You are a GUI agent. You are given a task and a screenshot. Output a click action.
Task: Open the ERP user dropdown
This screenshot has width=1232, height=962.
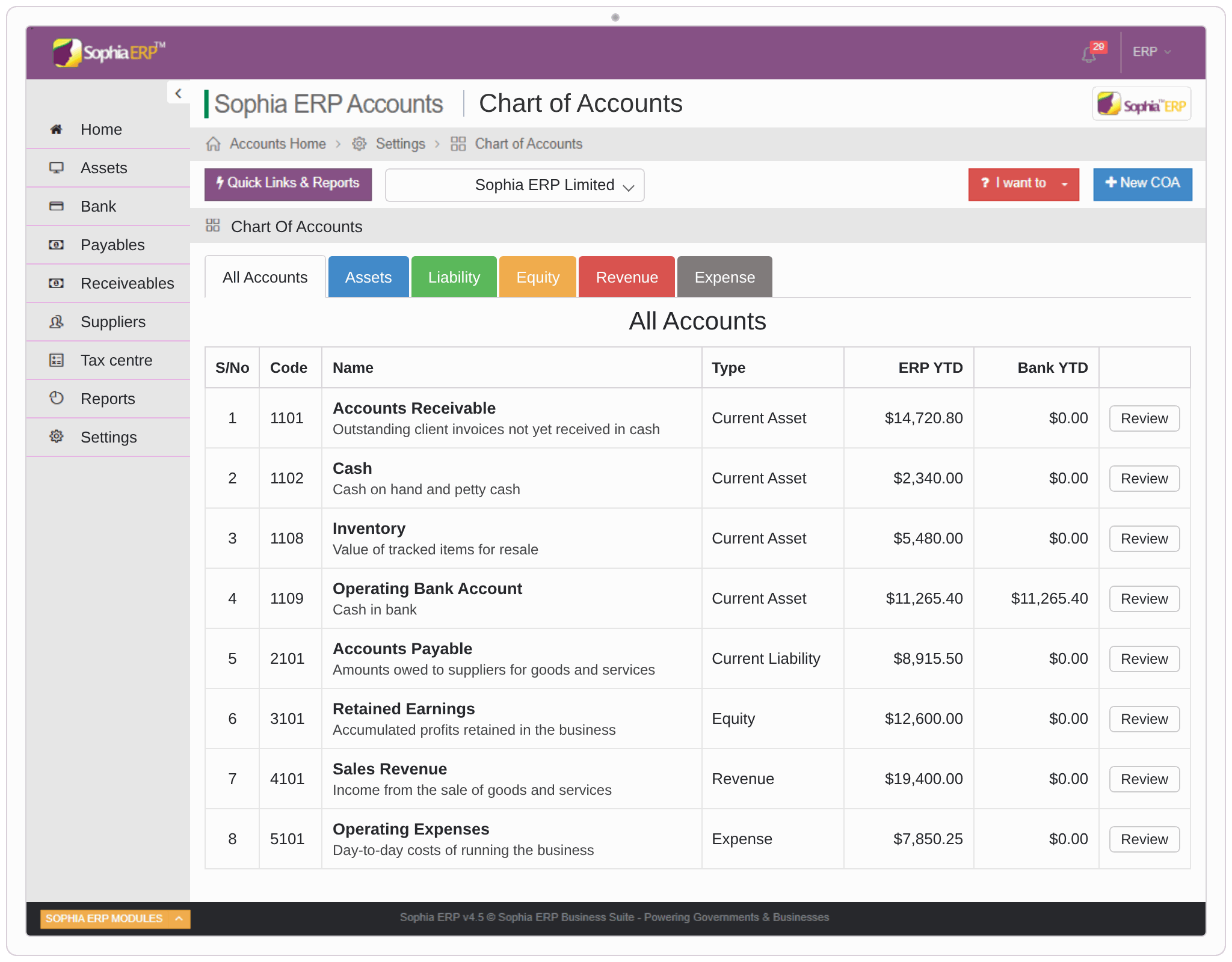1151,52
